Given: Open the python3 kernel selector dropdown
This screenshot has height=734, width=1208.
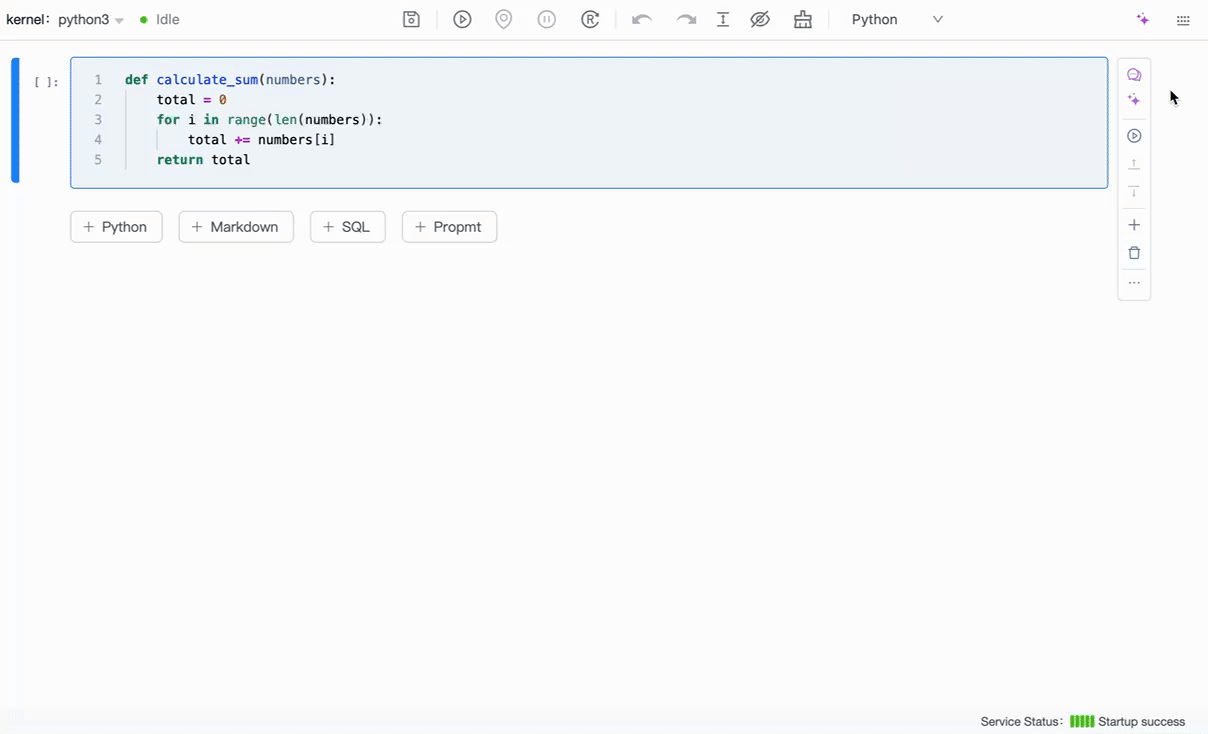Looking at the screenshot, I should pos(91,20).
